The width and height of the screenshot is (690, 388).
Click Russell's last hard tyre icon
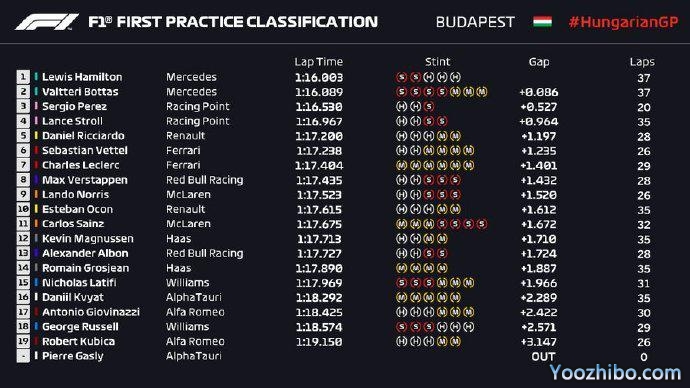tap(469, 327)
